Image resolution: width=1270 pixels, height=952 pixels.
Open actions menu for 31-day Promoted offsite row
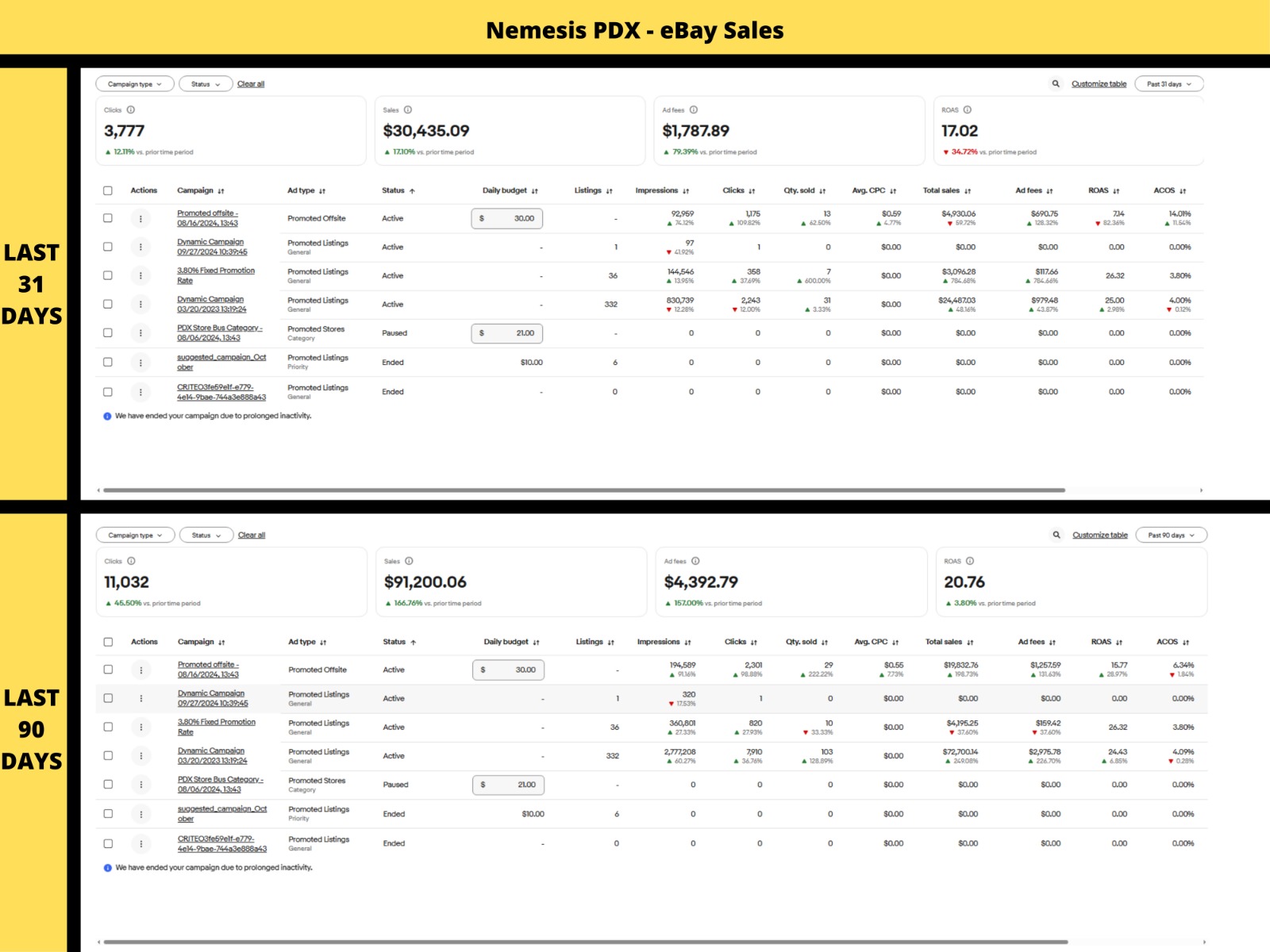pyautogui.click(x=140, y=218)
